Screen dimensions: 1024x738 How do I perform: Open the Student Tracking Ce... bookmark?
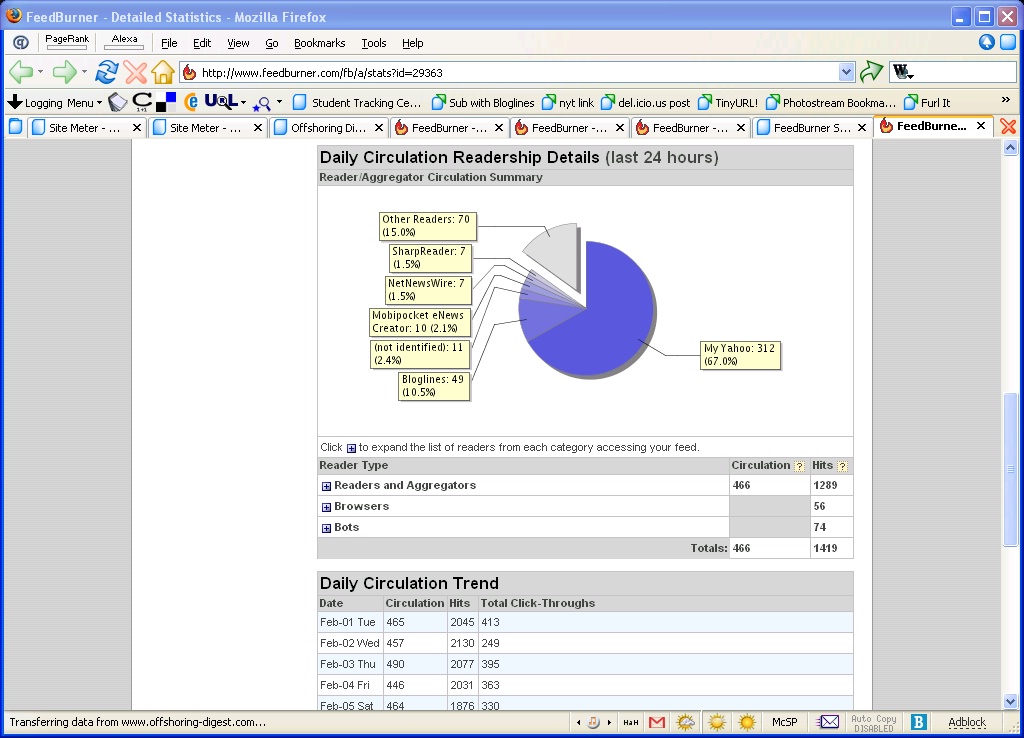pos(357,103)
